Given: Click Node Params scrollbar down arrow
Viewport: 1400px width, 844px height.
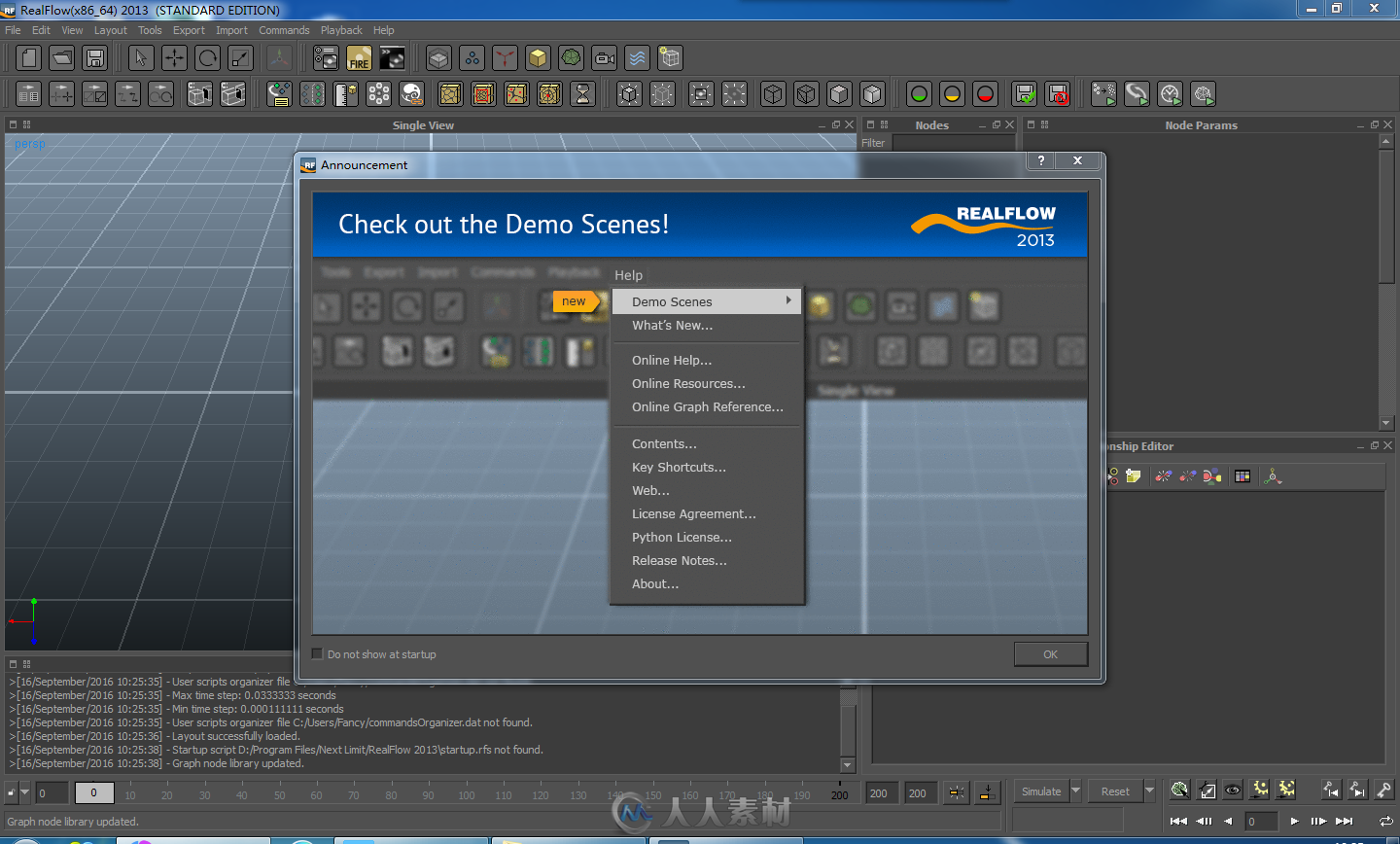Looking at the screenshot, I should (1386, 424).
